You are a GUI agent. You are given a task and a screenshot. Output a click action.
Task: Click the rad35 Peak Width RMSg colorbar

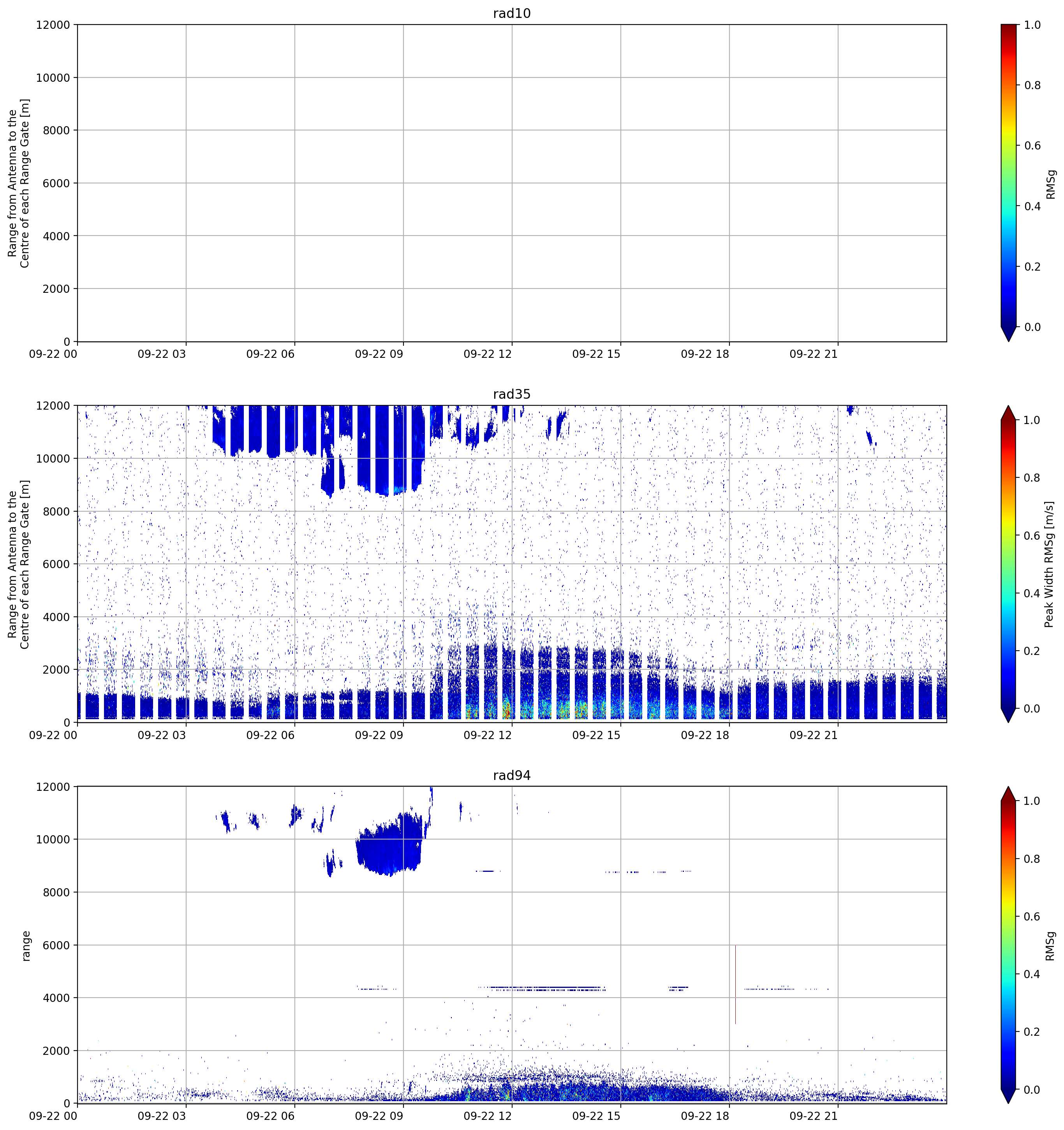coord(1008,564)
